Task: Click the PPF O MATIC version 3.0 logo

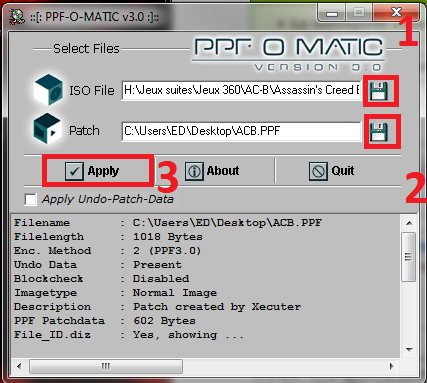Action: pos(289,54)
